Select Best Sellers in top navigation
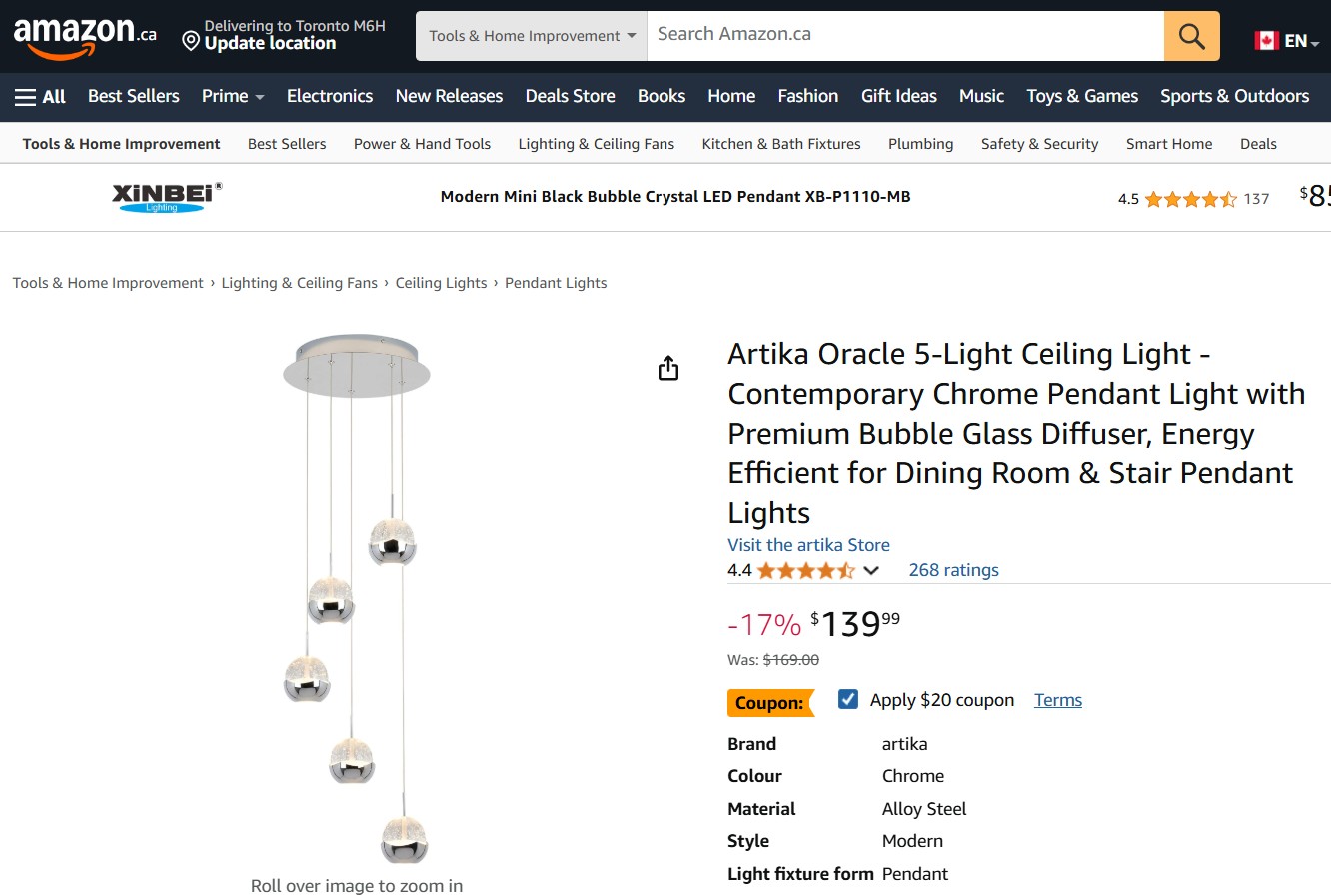 (x=134, y=96)
